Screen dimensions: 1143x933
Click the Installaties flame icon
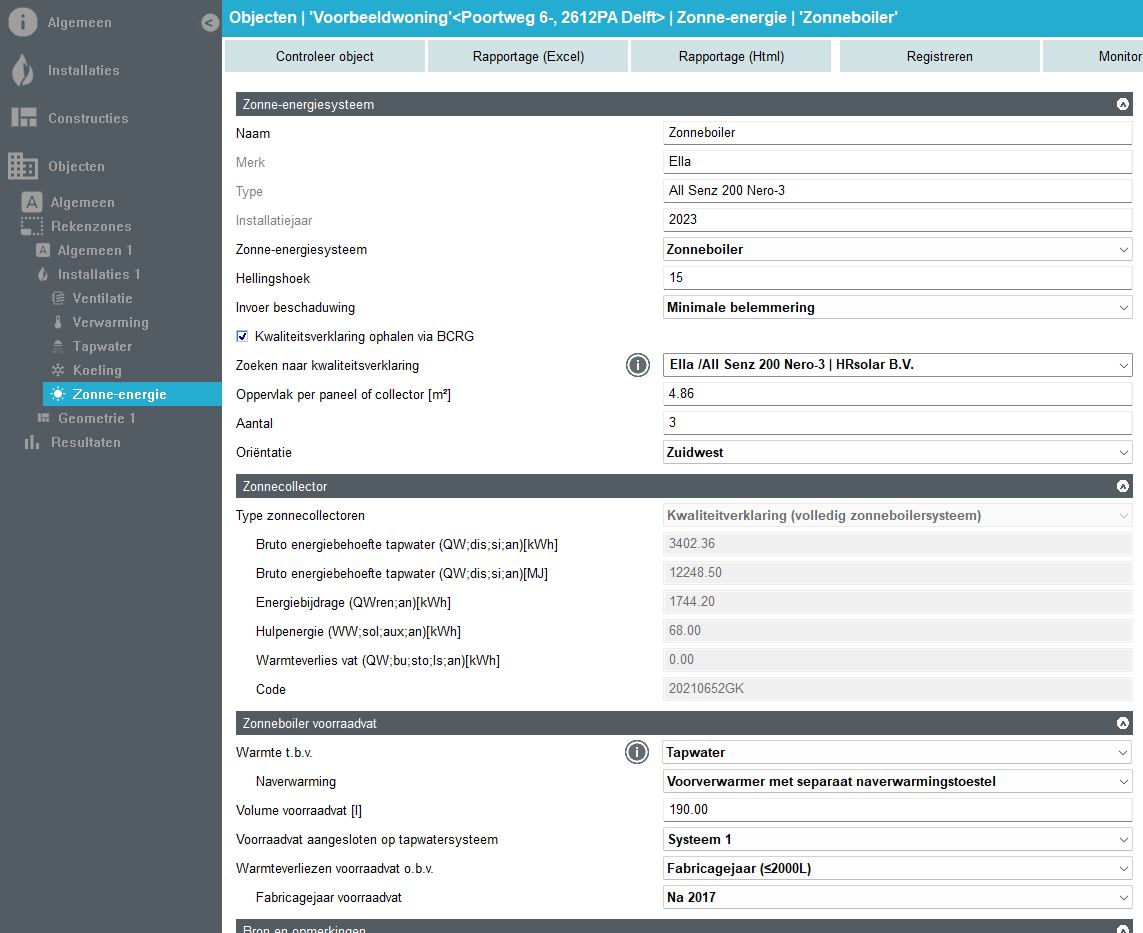(23, 70)
